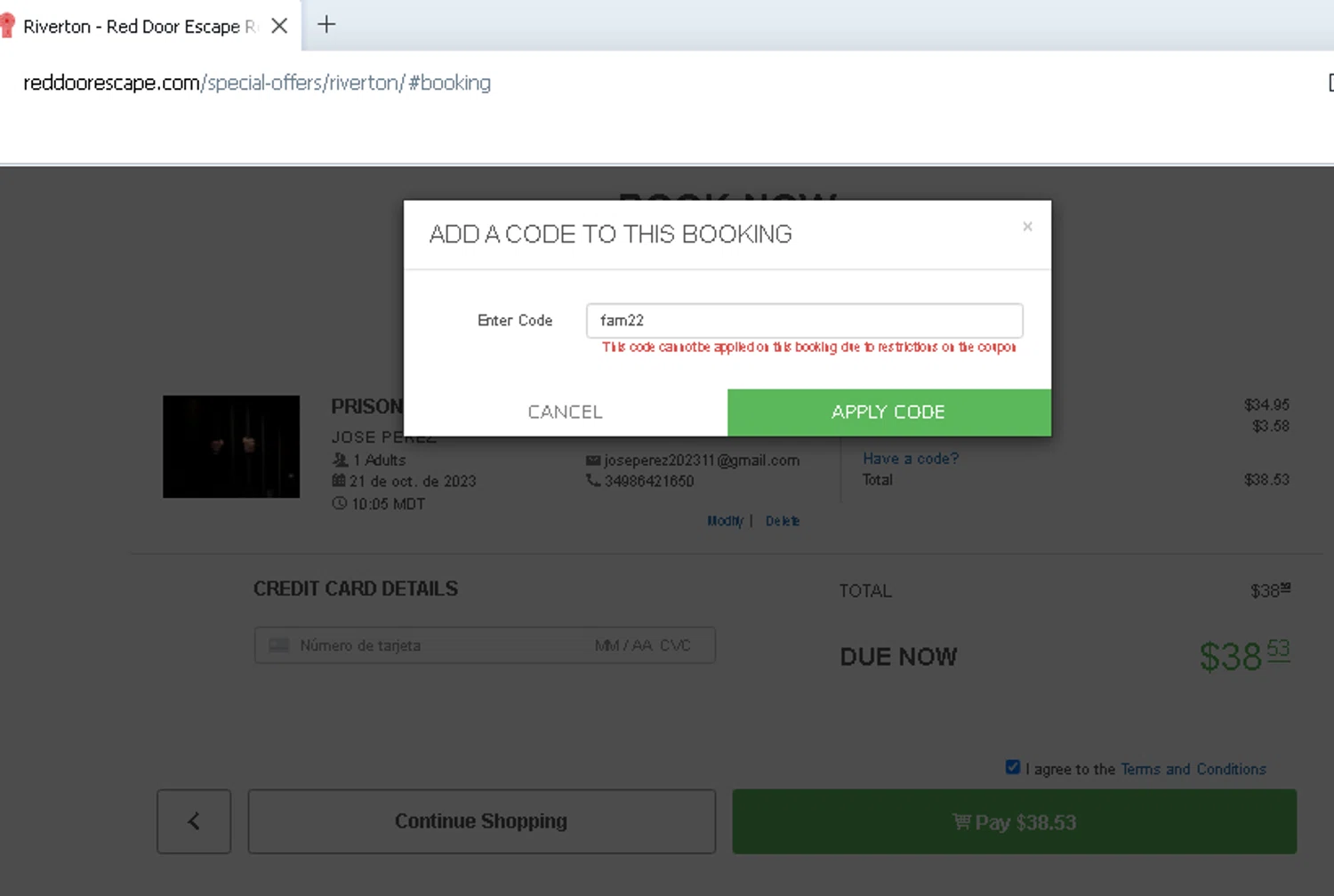Click the Modify booking link

[x=725, y=521]
